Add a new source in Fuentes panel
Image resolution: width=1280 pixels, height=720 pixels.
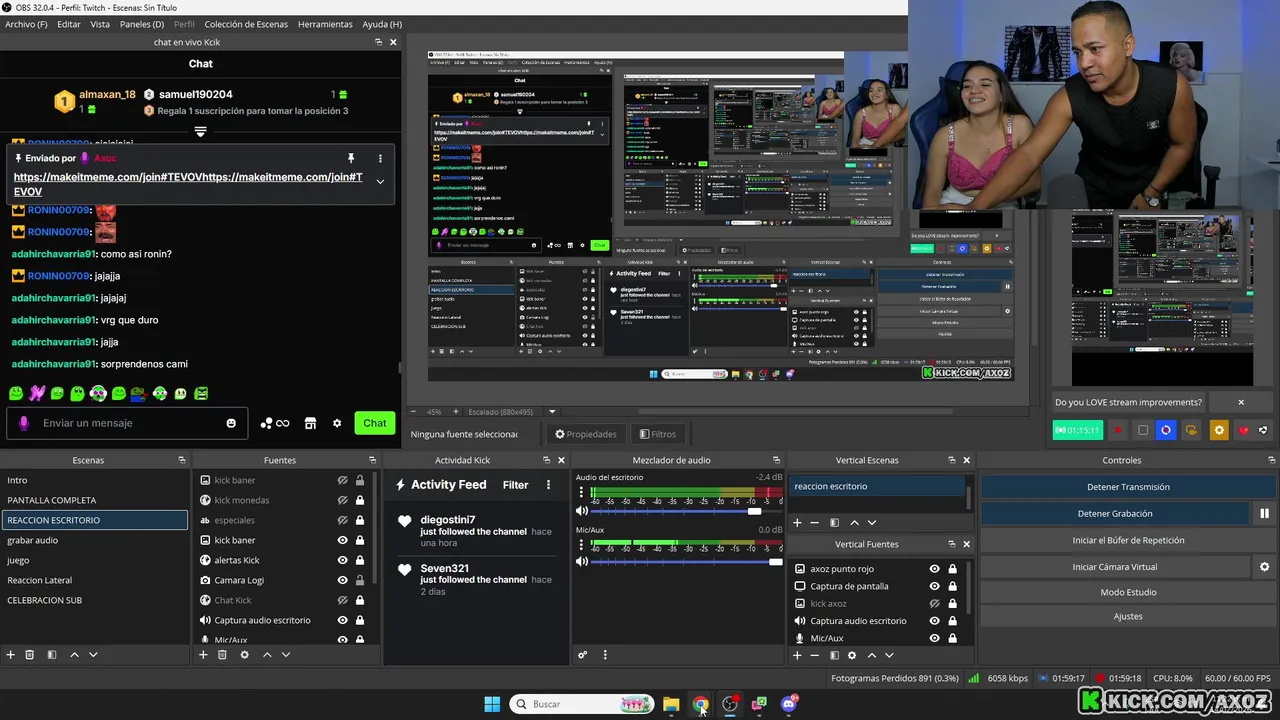pos(203,655)
